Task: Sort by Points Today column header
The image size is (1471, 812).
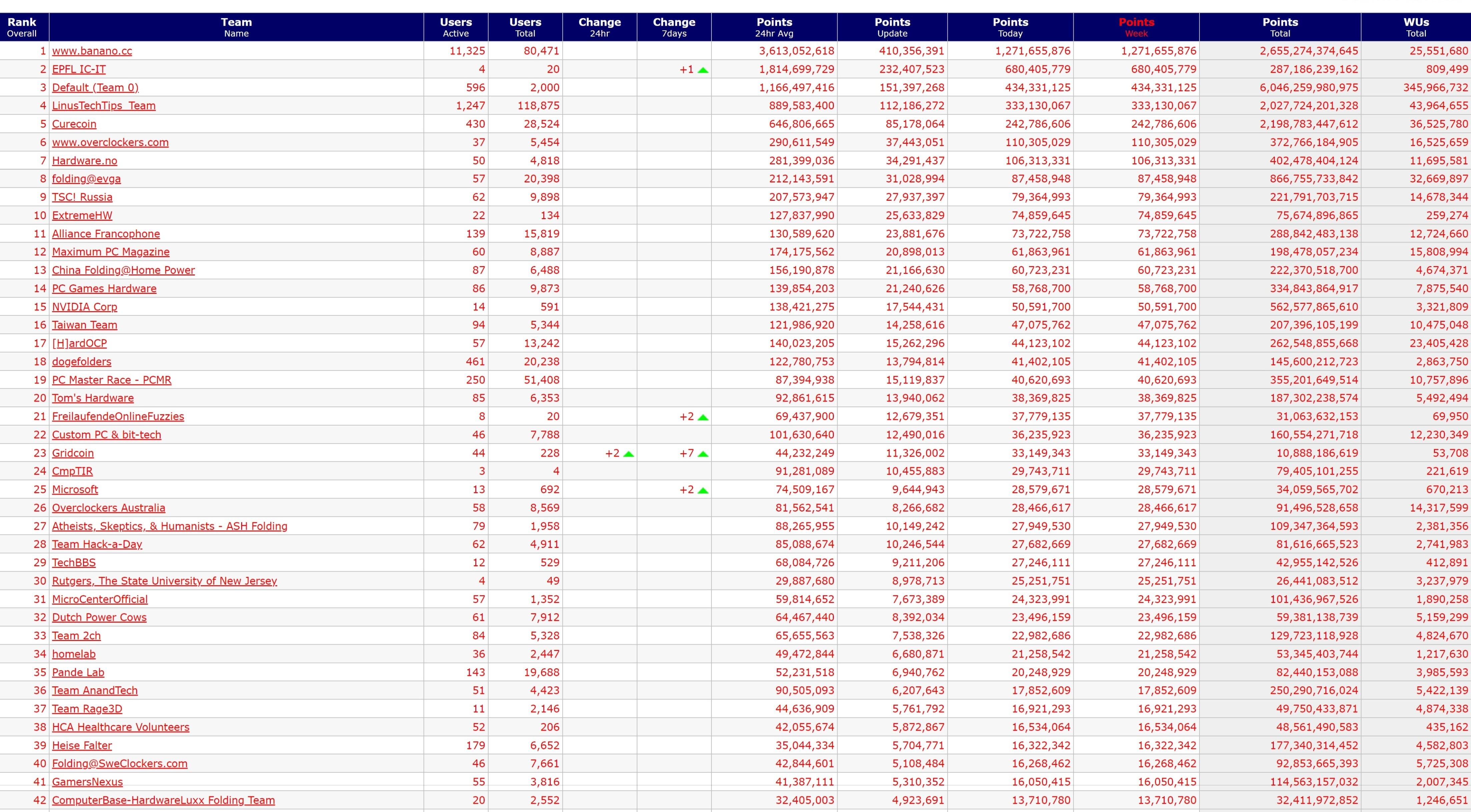Action: (1010, 27)
